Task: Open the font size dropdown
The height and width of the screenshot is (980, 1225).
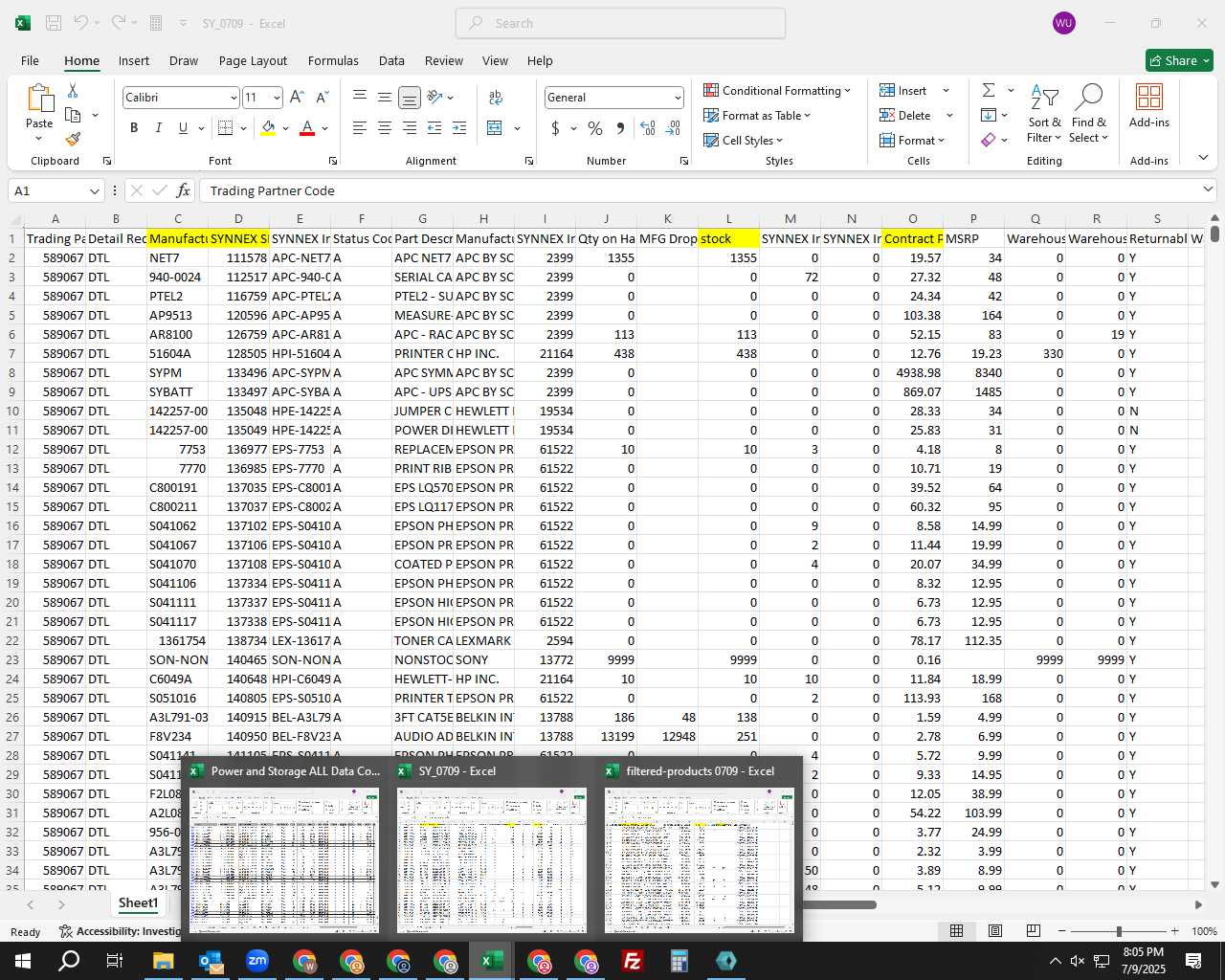Action: (x=277, y=98)
